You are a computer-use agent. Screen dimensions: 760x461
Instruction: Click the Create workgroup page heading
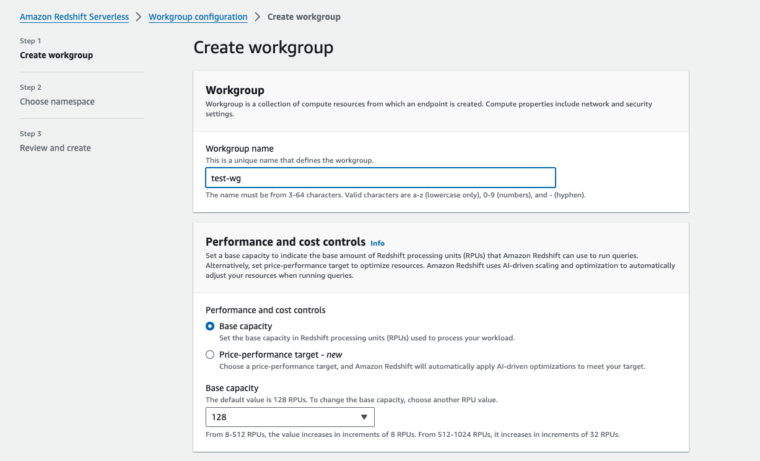point(263,47)
